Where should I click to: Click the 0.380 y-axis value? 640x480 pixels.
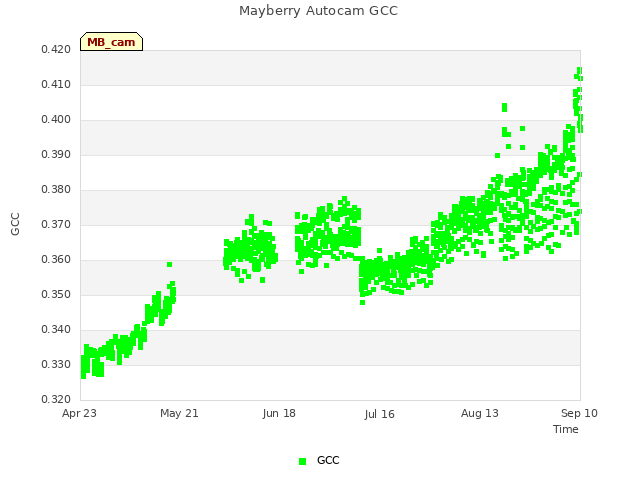pyautogui.click(x=56, y=190)
